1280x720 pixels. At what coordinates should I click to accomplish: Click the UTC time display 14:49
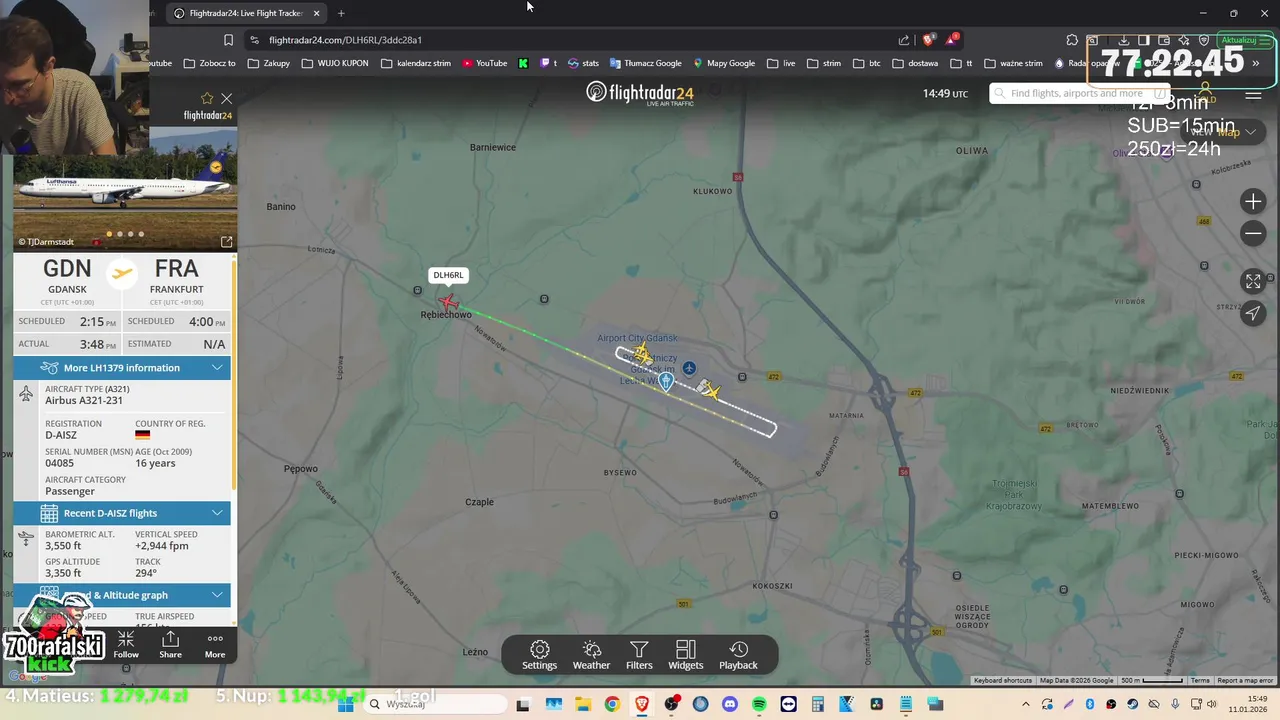945,94
